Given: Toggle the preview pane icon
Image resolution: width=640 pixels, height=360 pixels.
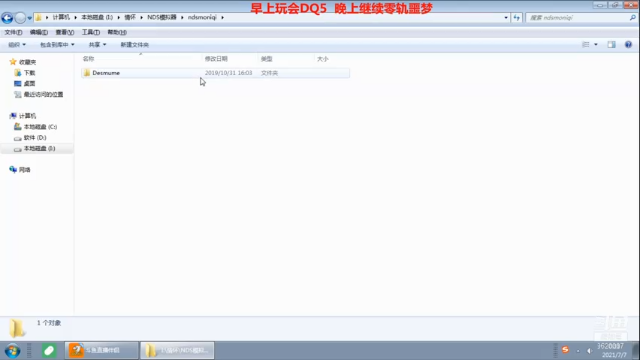Looking at the screenshot, I should click(x=611, y=44).
